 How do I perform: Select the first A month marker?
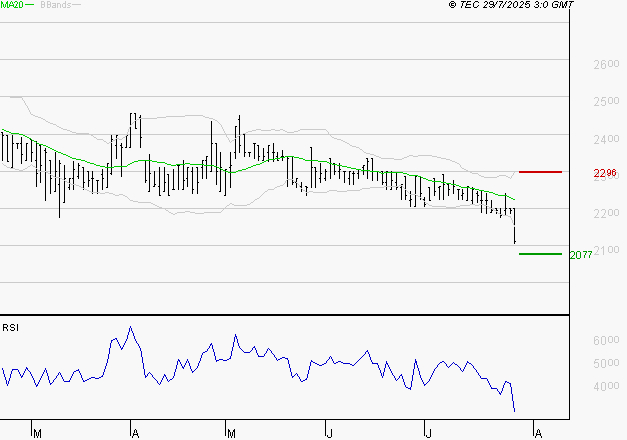click(135, 433)
